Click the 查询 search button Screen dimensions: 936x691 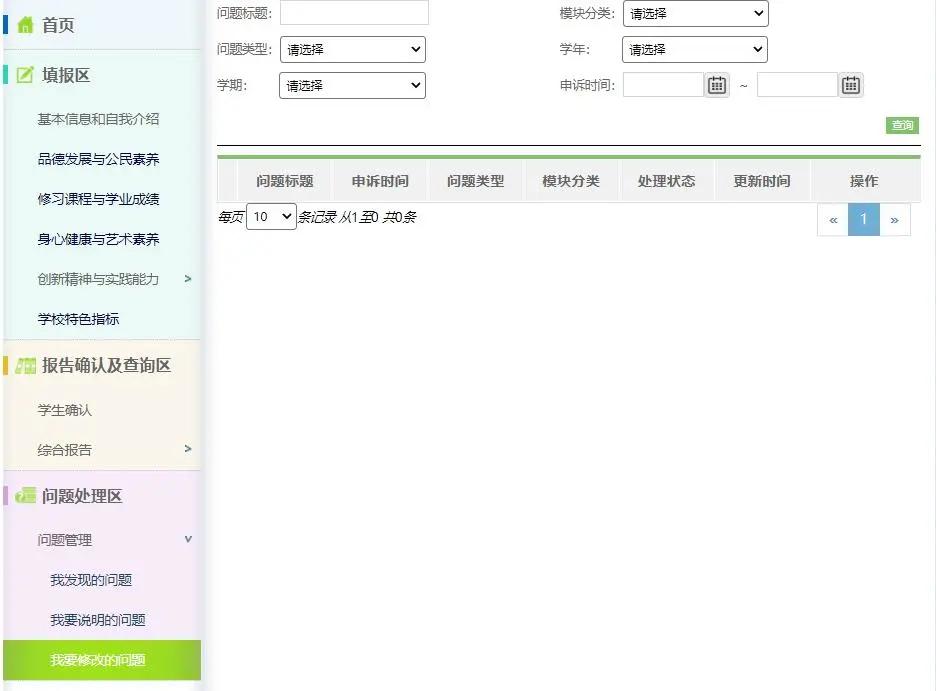(901, 125)
